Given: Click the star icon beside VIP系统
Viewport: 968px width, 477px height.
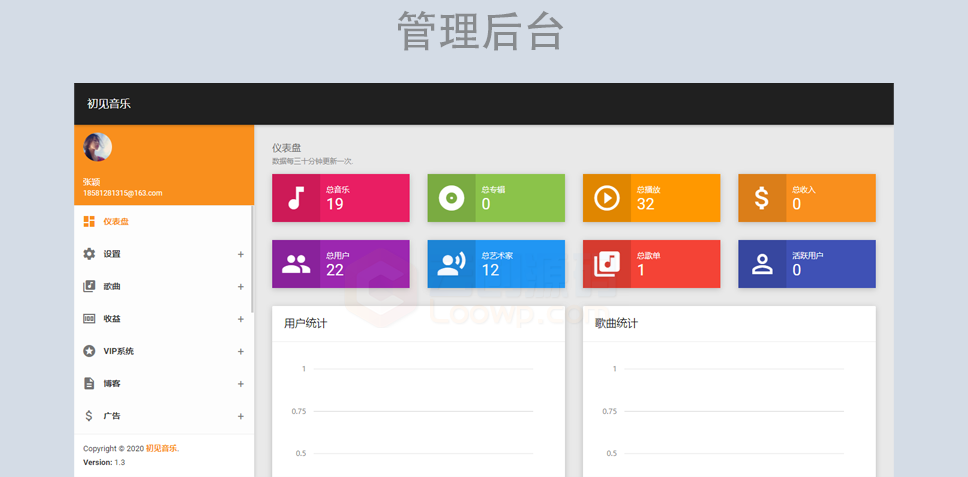Looking at the screenshot, I should pyautogui.click(x=89, y=351).
